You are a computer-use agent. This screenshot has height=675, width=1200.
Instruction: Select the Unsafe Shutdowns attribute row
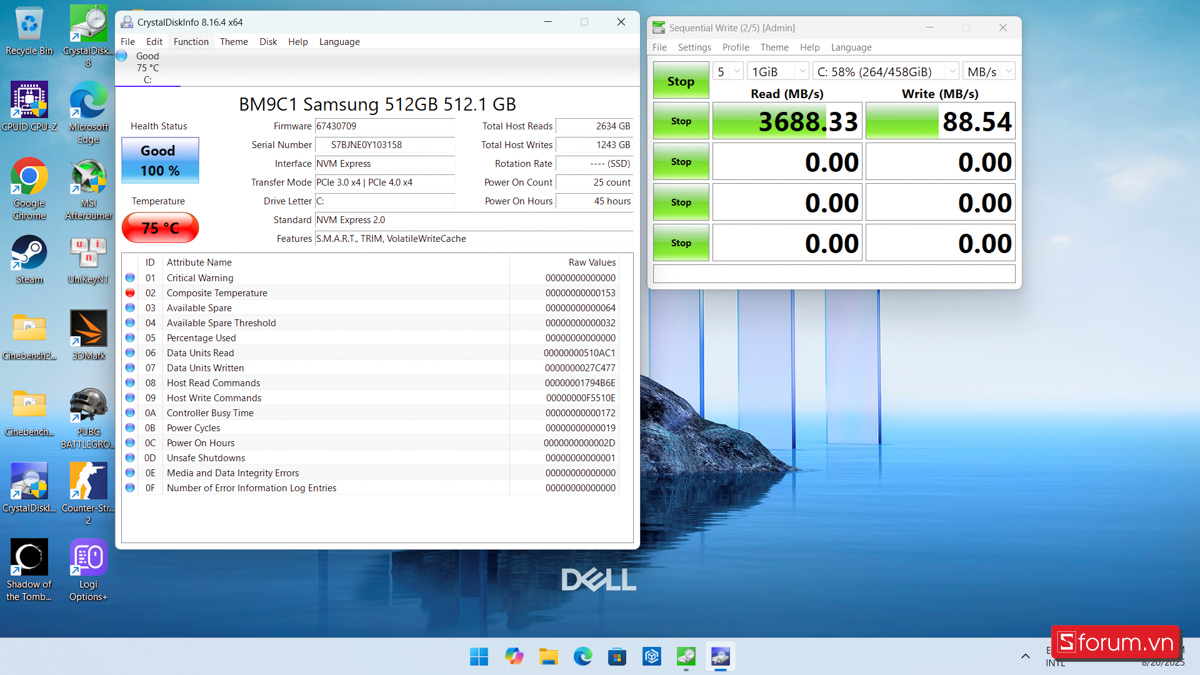pos(371,458)
